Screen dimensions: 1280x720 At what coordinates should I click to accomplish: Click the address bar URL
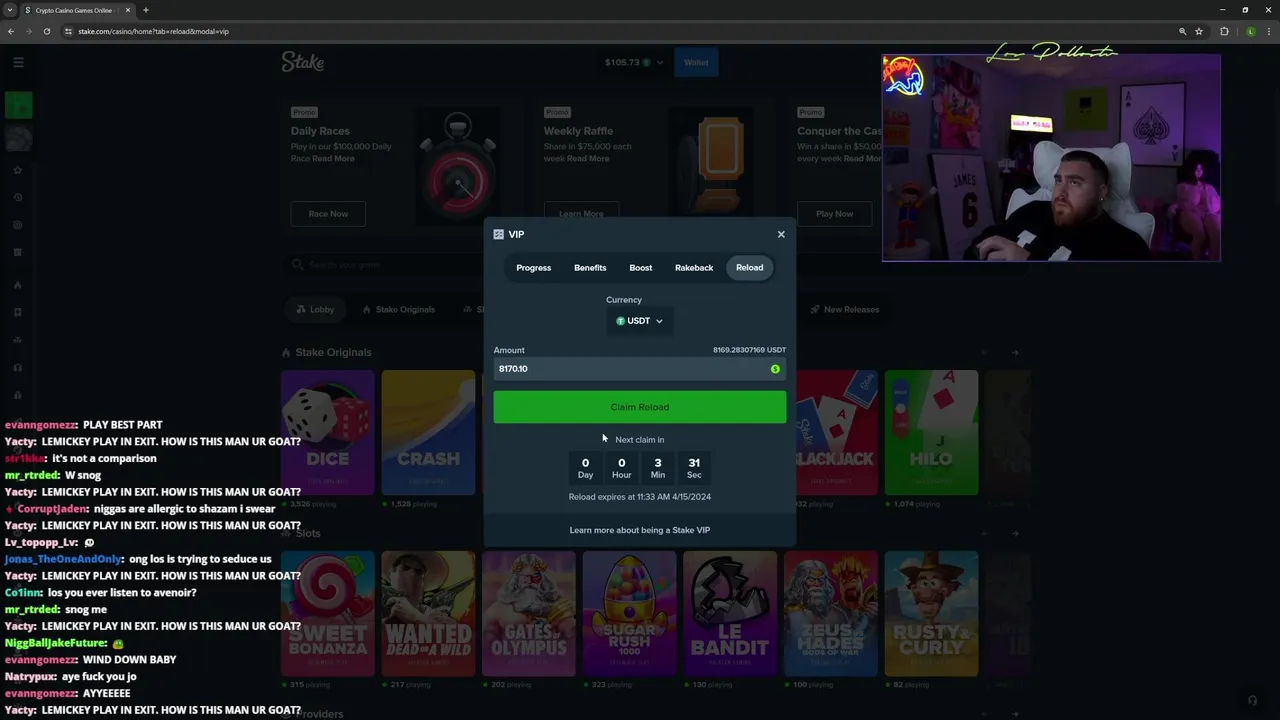(154, 31)
